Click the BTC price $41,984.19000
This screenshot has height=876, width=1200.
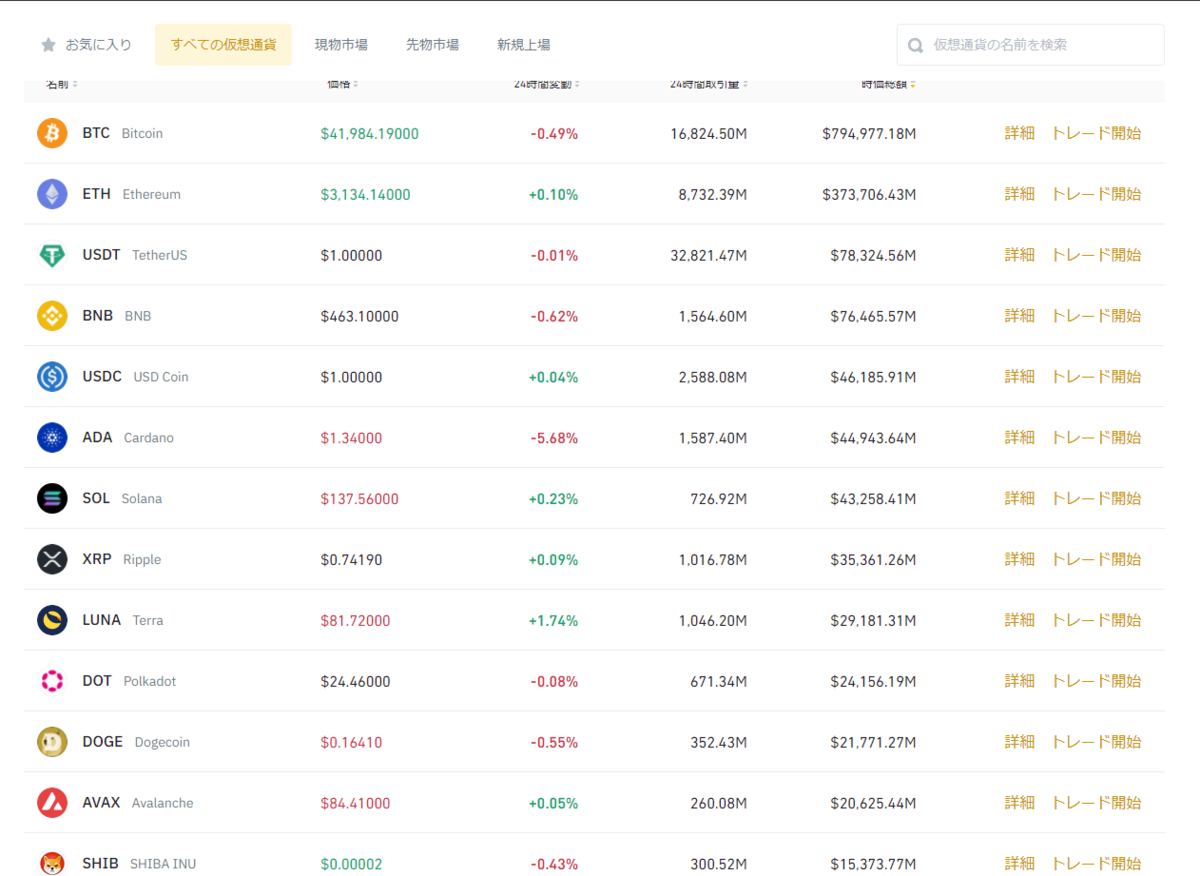[x=370, y=134]
